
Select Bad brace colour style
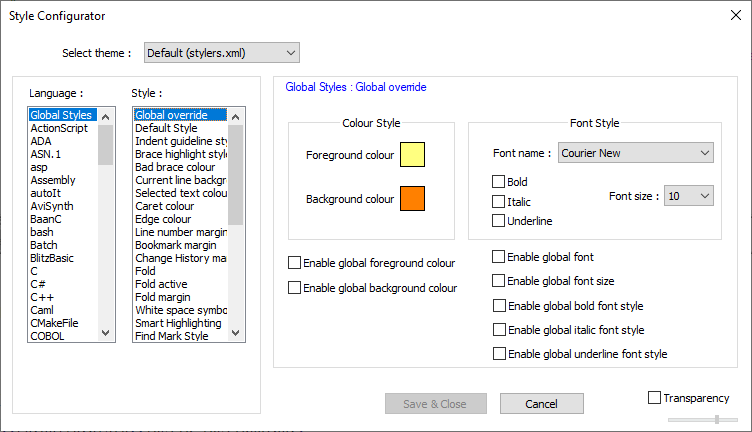point(180,167)
